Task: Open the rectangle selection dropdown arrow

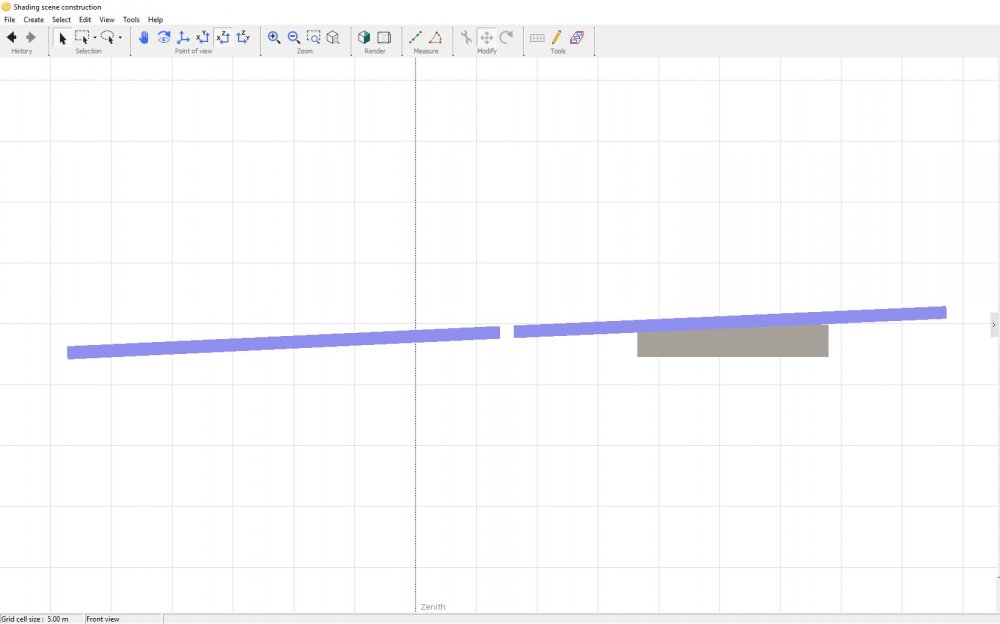Action: pyautogui.click(x=95, y=39)
